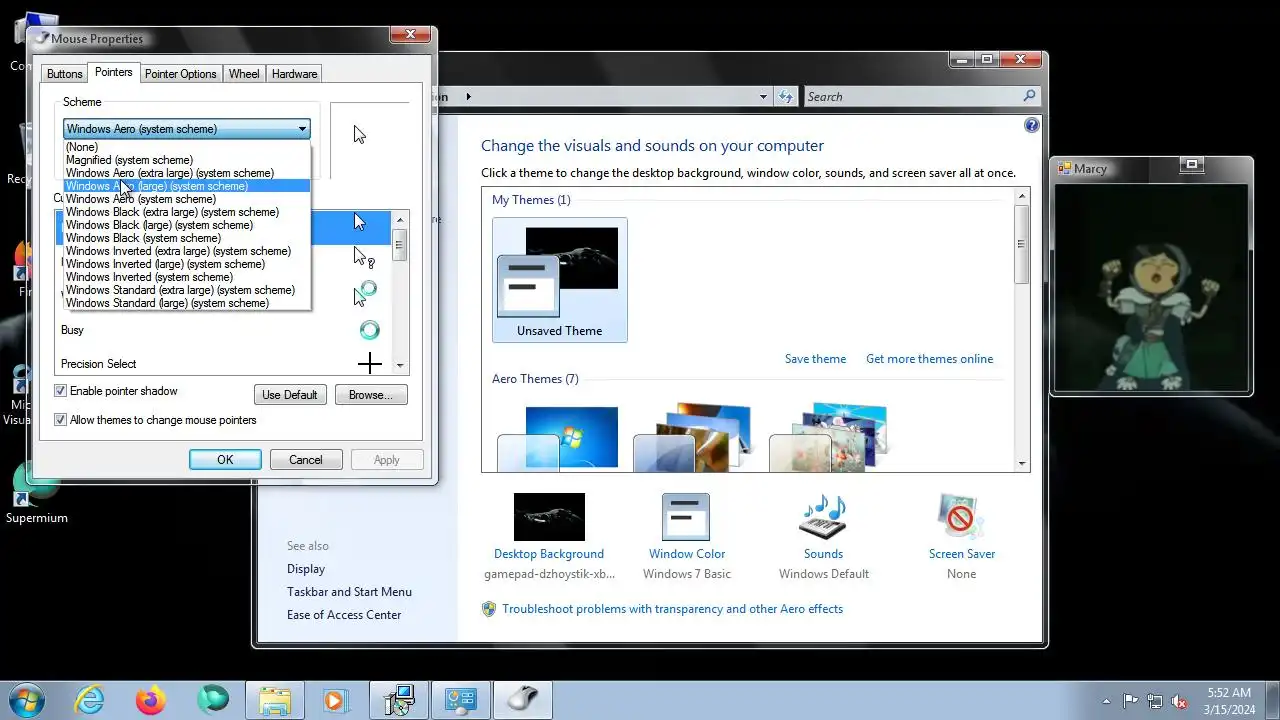The image size is (1280, 720).
Task: Click the muted volume tray icon
Action: 1180,701
